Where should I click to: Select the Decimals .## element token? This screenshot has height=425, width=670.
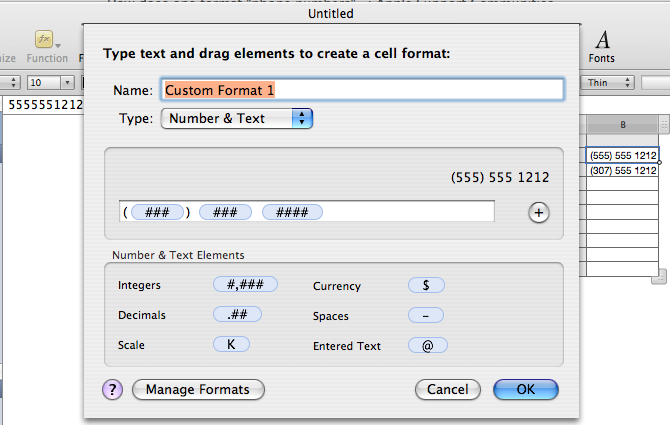[x=237, y=315]
